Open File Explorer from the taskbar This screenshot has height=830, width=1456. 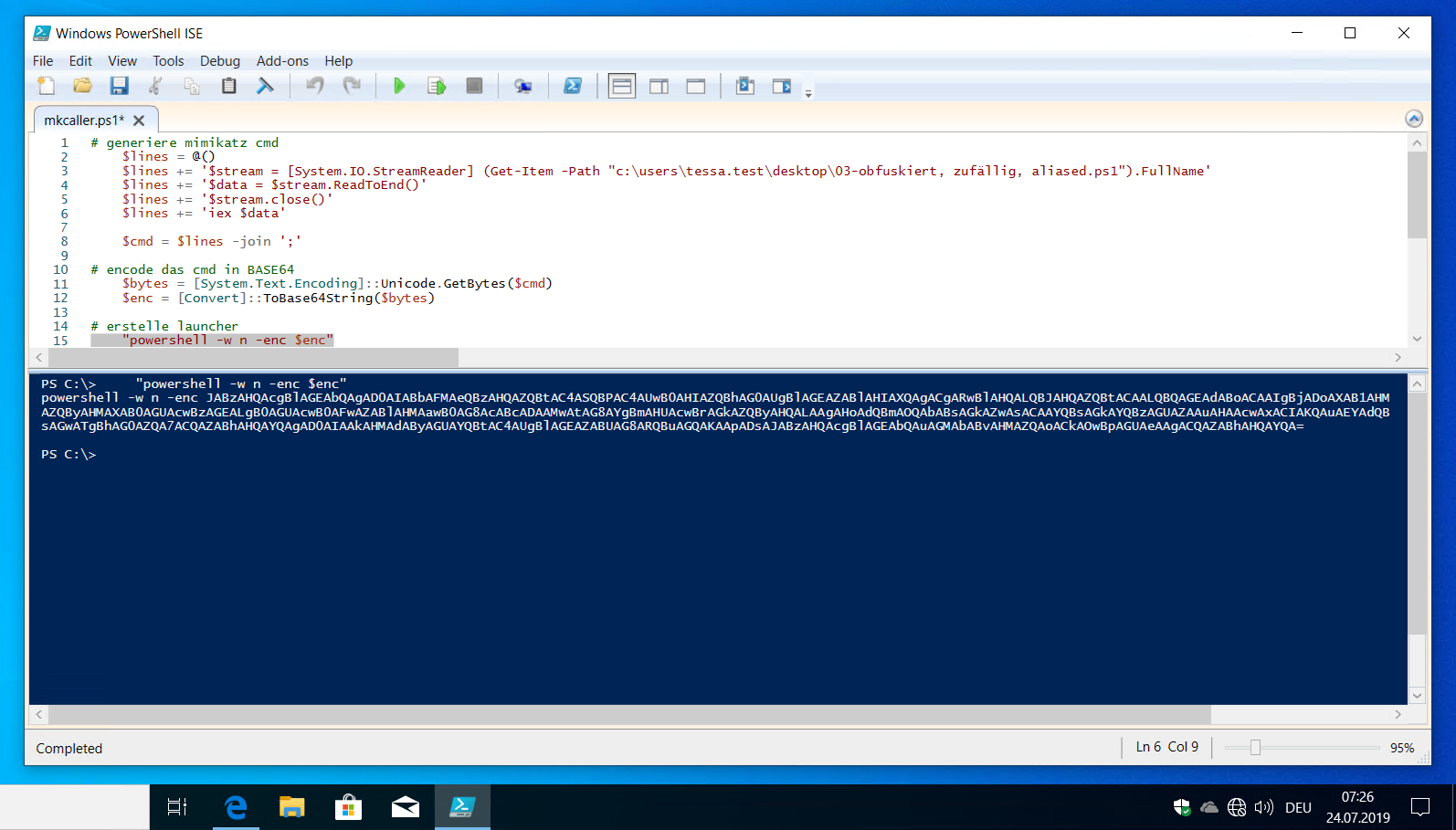(x=292, y=807)
